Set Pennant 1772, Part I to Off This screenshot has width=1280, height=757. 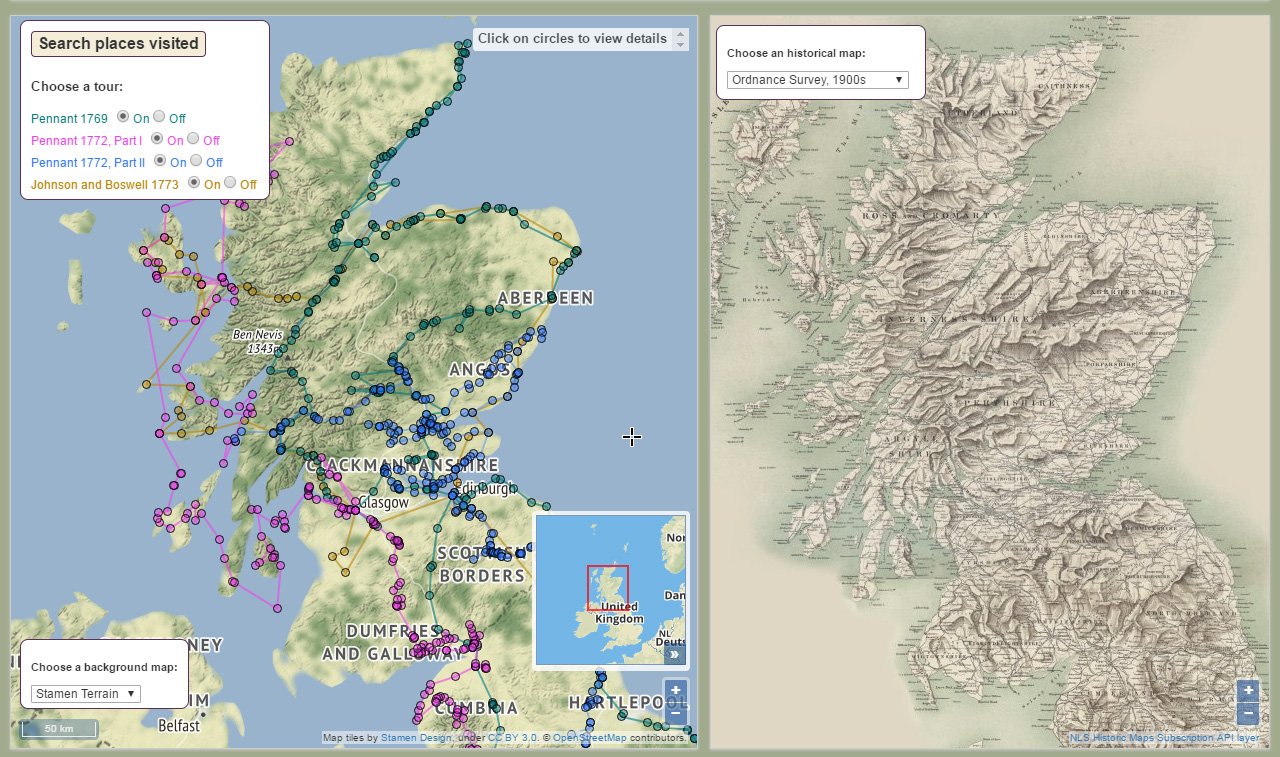point(193,139)
